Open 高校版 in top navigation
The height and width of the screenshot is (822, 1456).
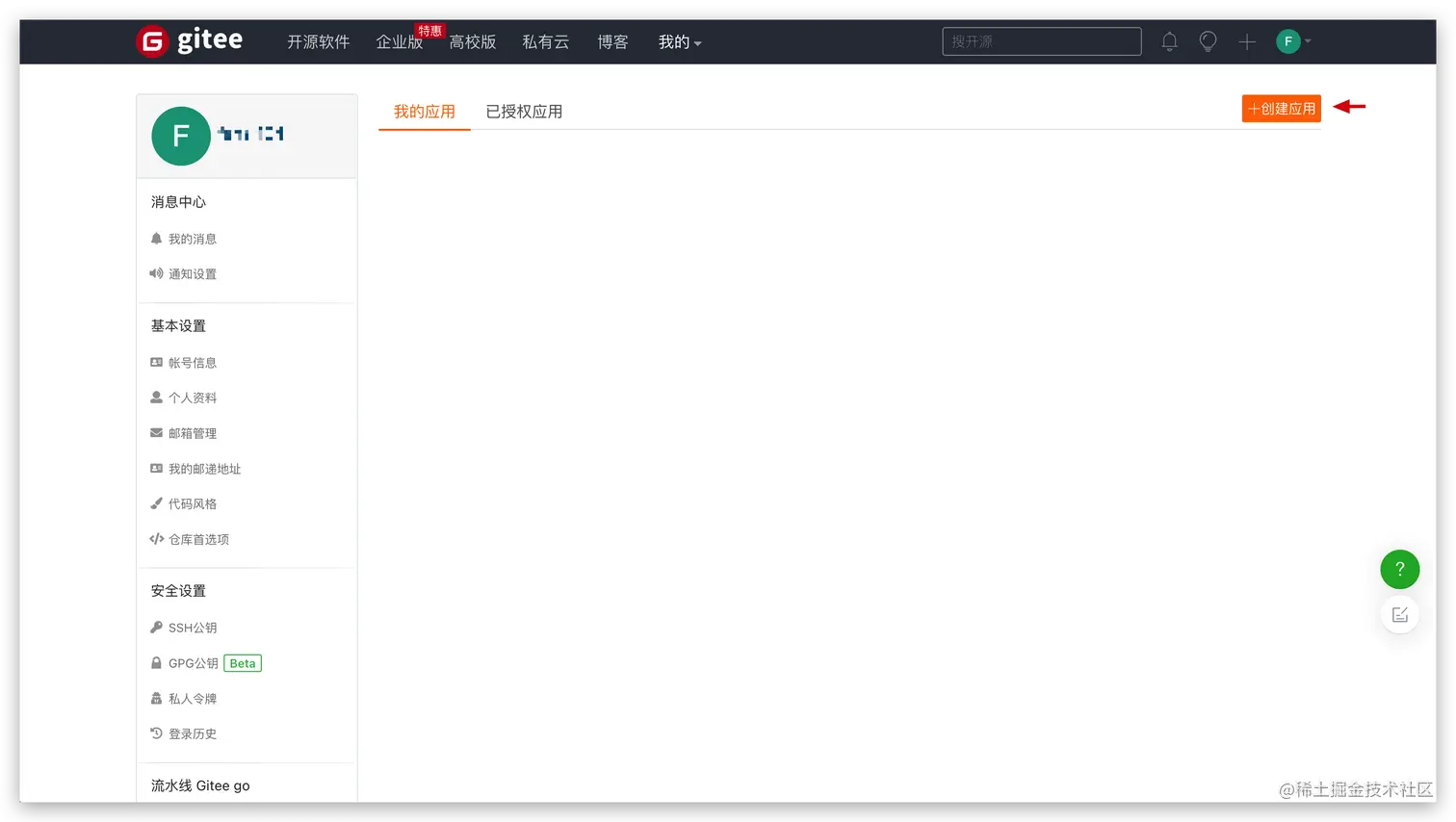tap(473, 41)
